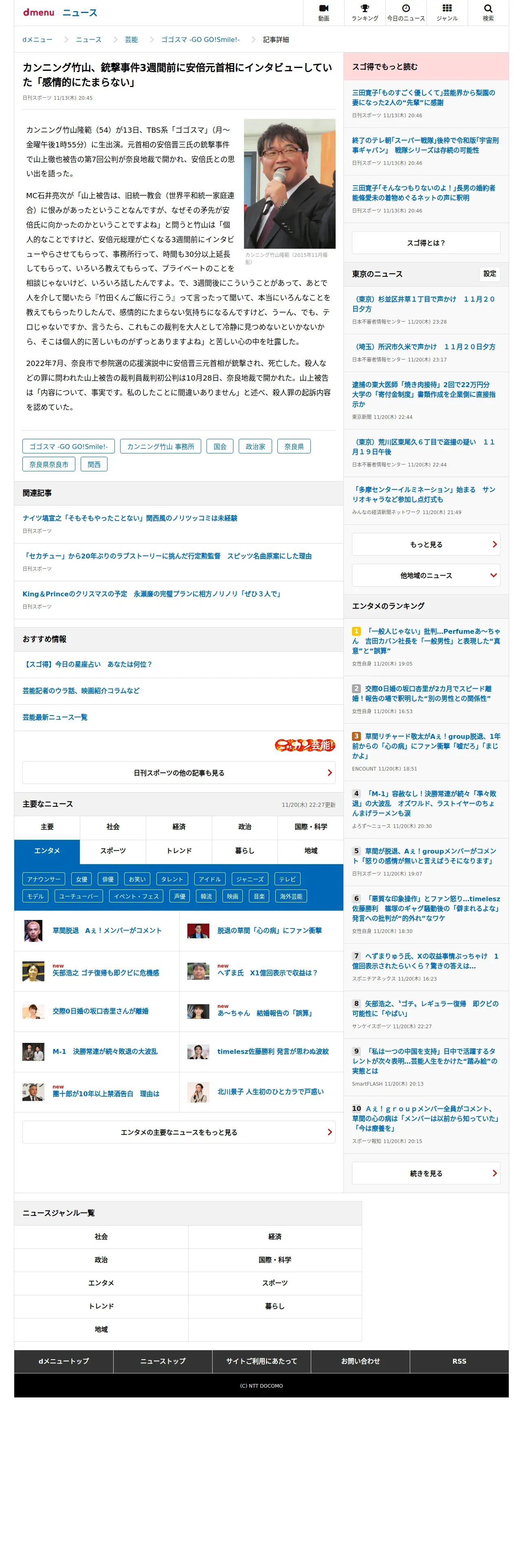Select the アナウンサー subcategory chip

tap(44, 879)
